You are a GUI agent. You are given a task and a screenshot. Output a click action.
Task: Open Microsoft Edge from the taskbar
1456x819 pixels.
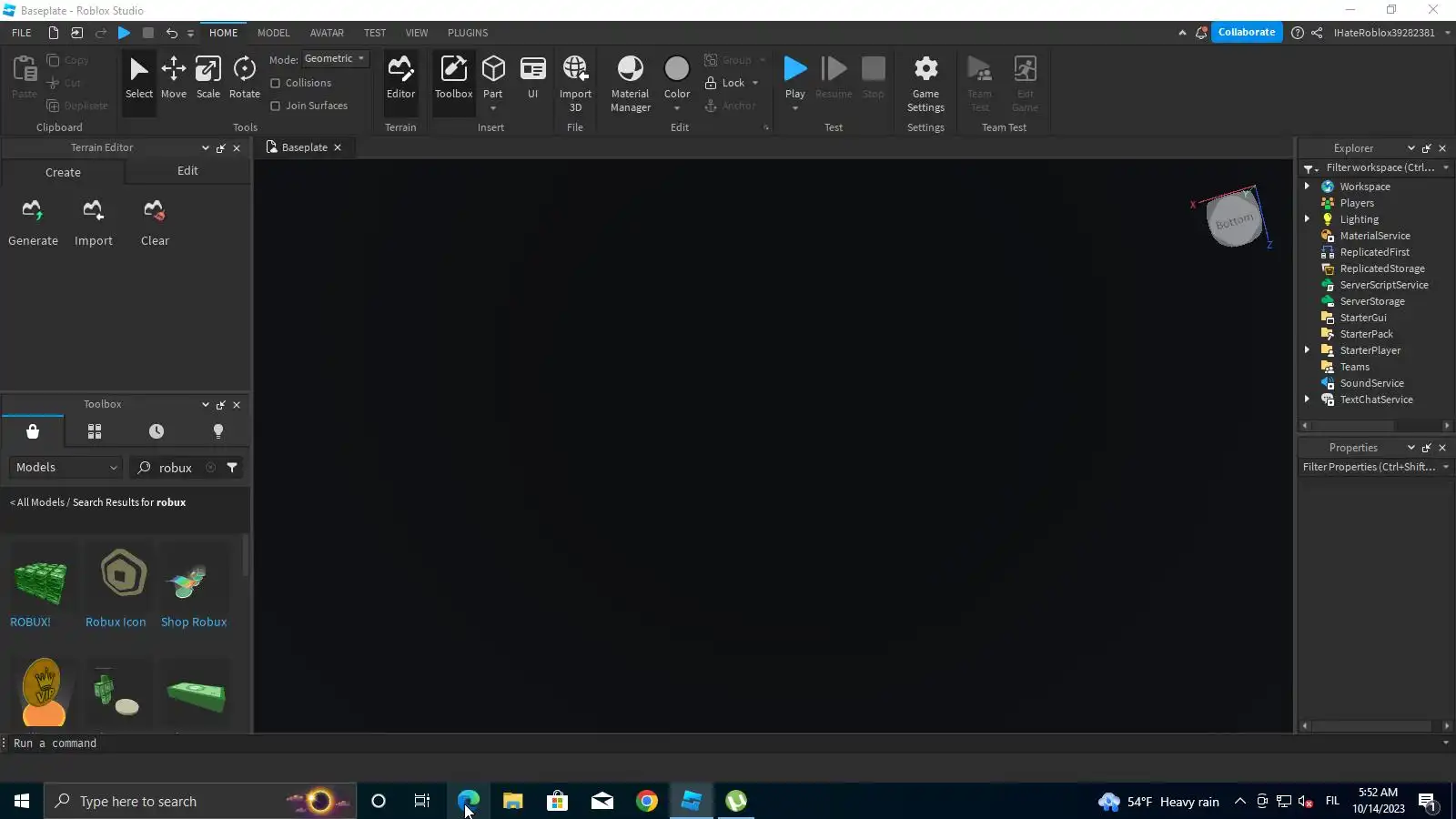point(468,802)
